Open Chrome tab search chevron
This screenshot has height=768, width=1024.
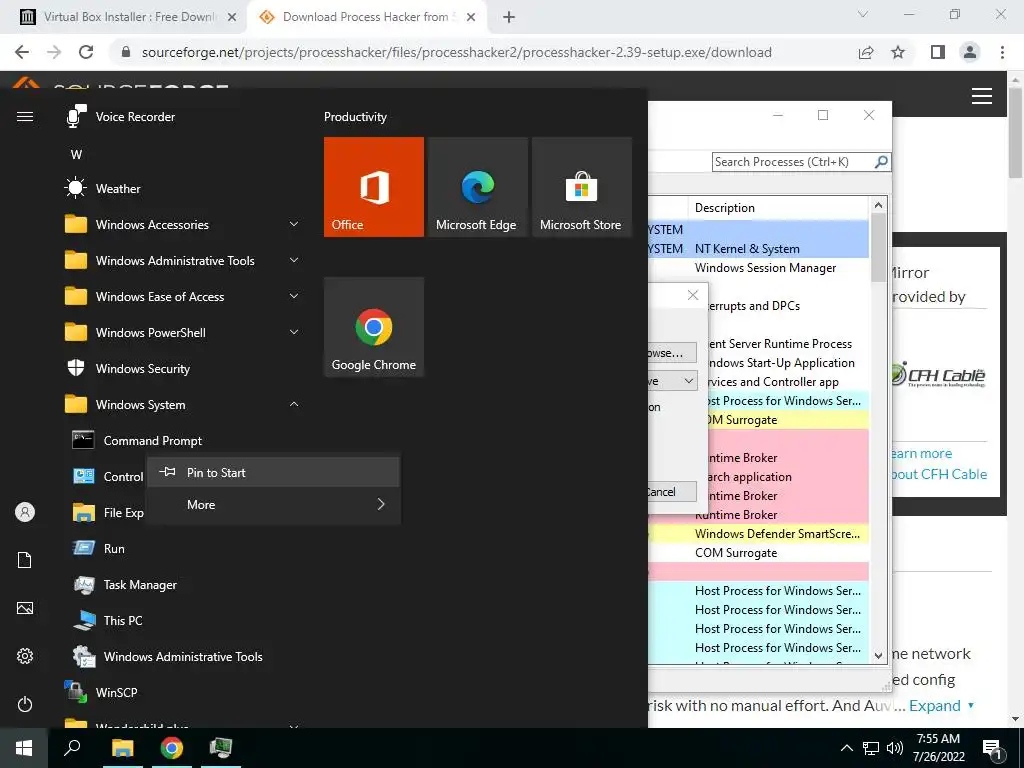(x=863, y=14)
